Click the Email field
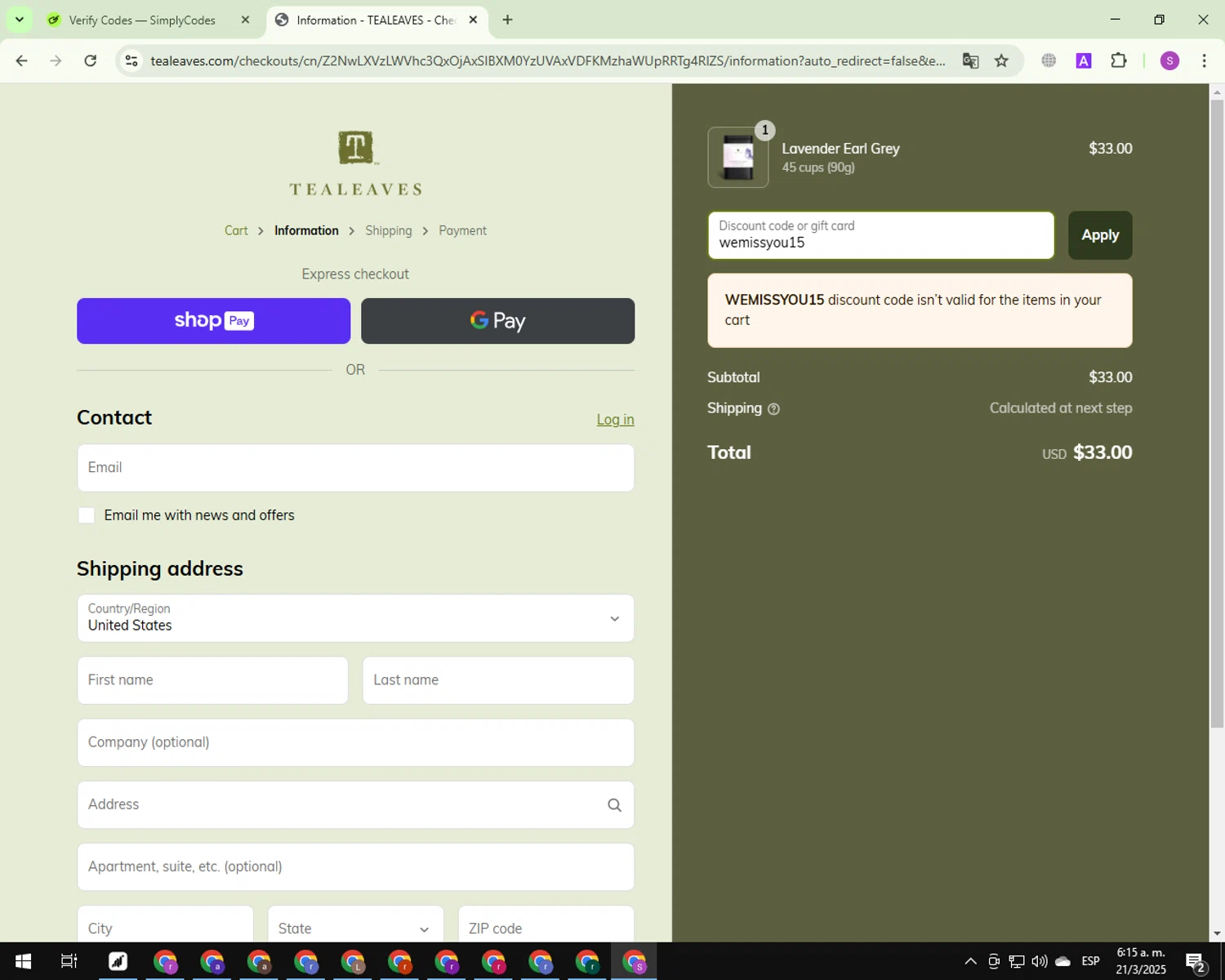 [x=355, y=468]
